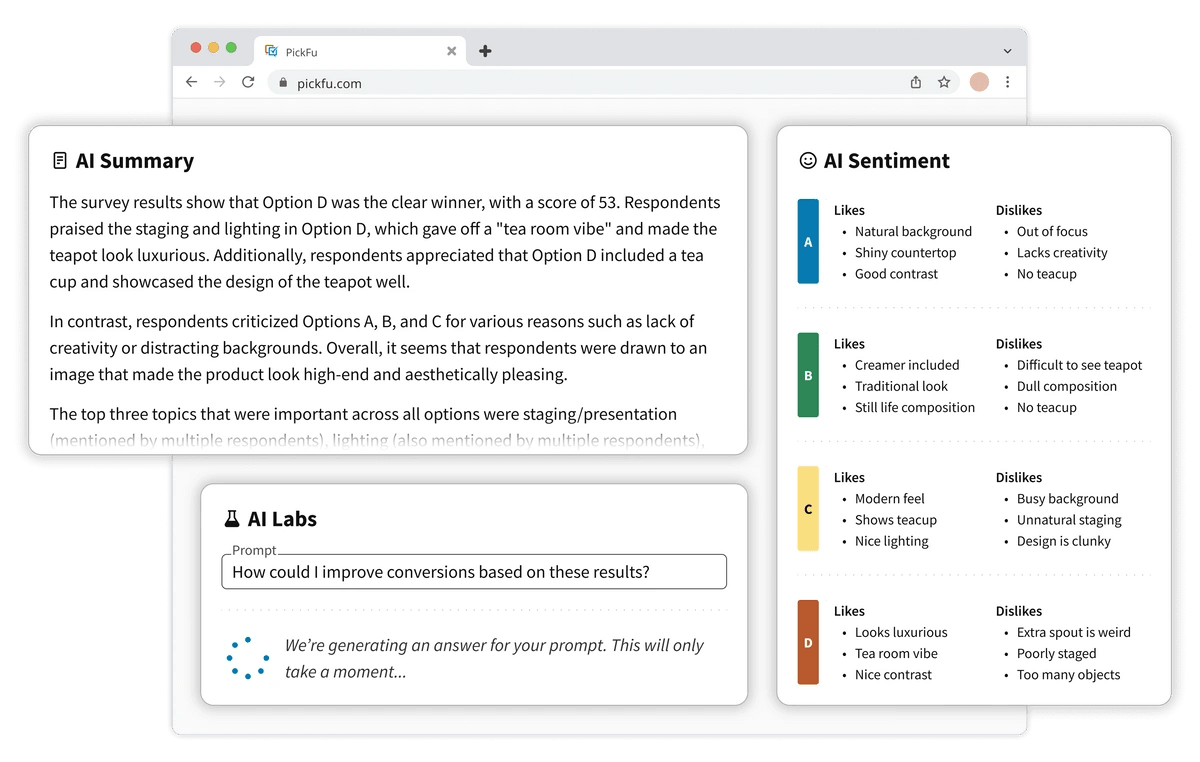Open Chrome's three-dot menu
This screenshot has height=762, width=1200.
(x=1007, y=82)
